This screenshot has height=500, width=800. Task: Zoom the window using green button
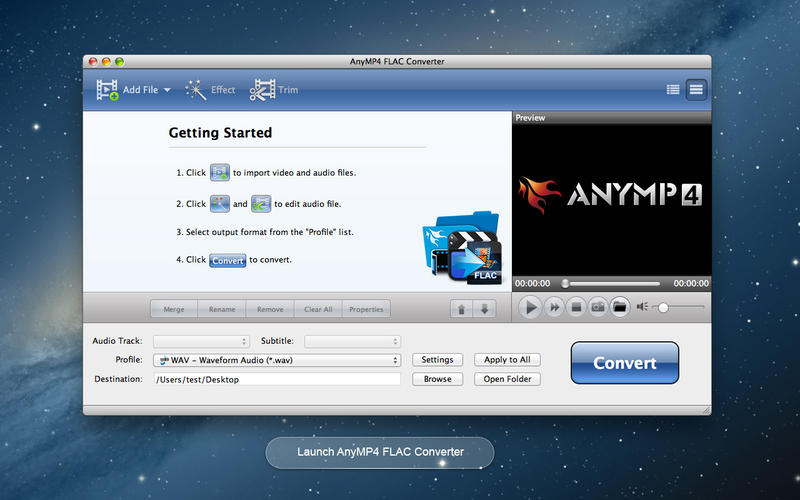119,61
